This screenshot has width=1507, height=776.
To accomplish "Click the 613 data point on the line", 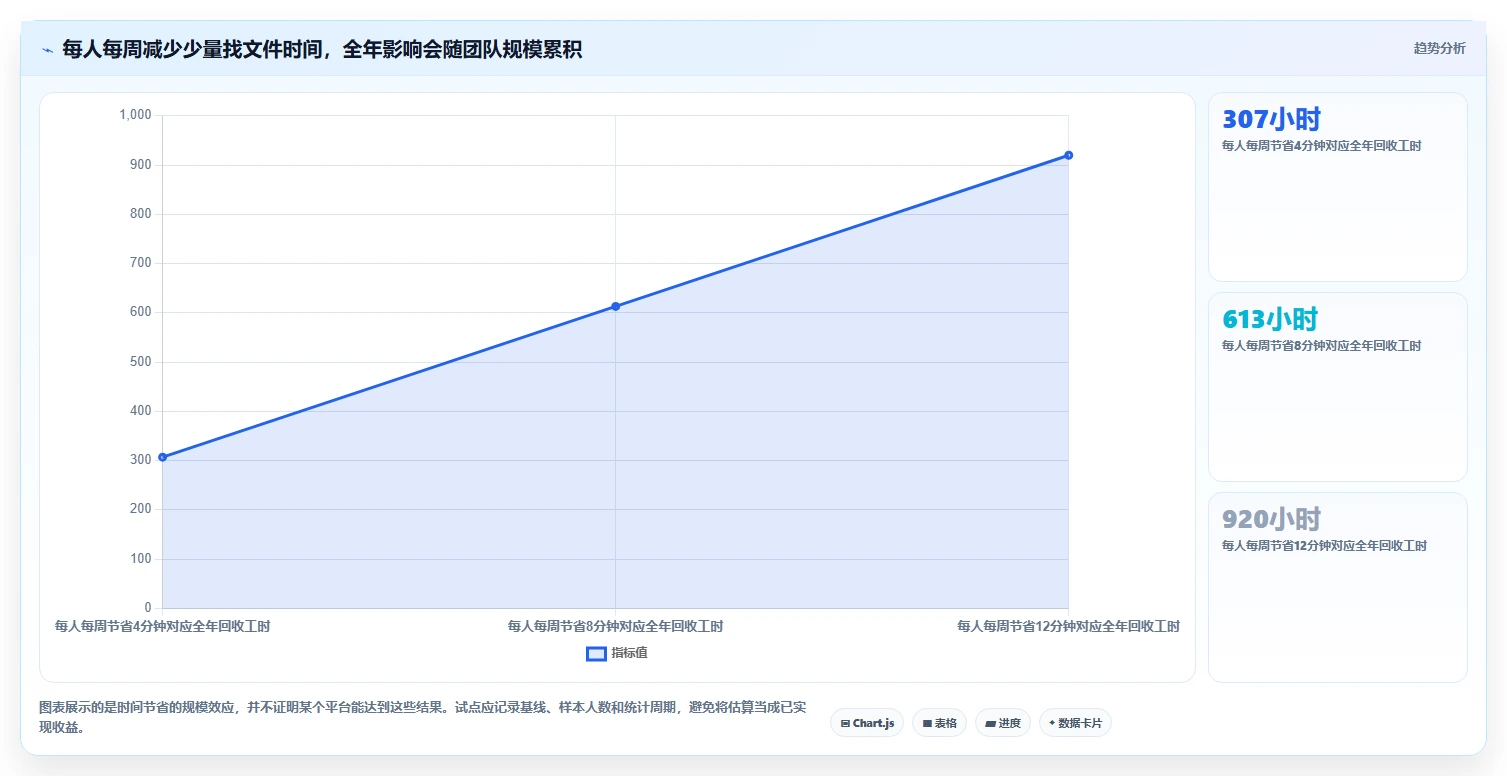I will pos(615,306).
